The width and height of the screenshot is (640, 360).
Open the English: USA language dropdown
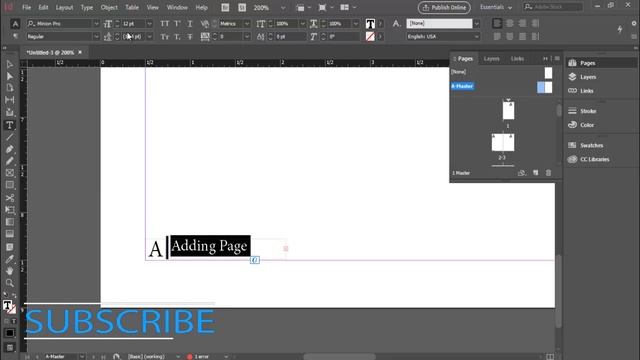pos(476,37)
